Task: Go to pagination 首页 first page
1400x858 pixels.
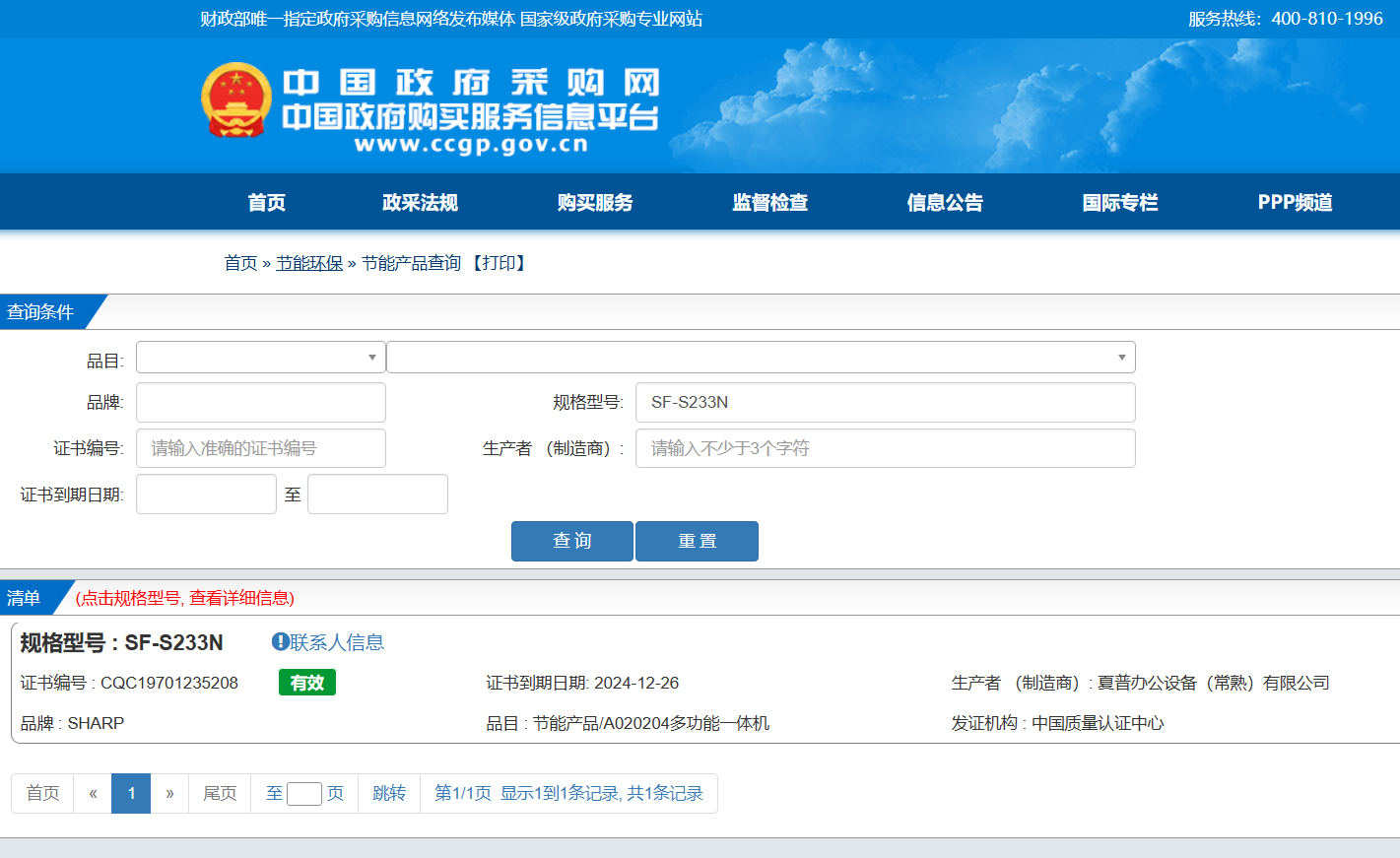Action: click(42, 793)
